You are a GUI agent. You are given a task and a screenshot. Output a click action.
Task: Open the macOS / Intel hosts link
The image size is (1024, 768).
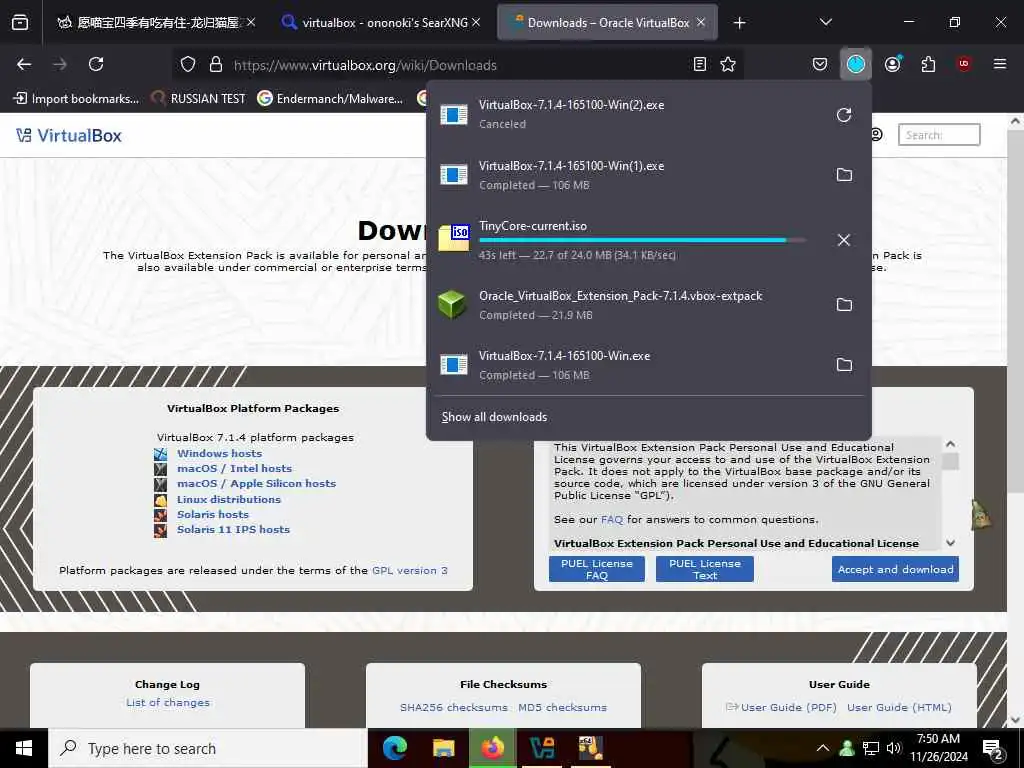coord(234,468)
